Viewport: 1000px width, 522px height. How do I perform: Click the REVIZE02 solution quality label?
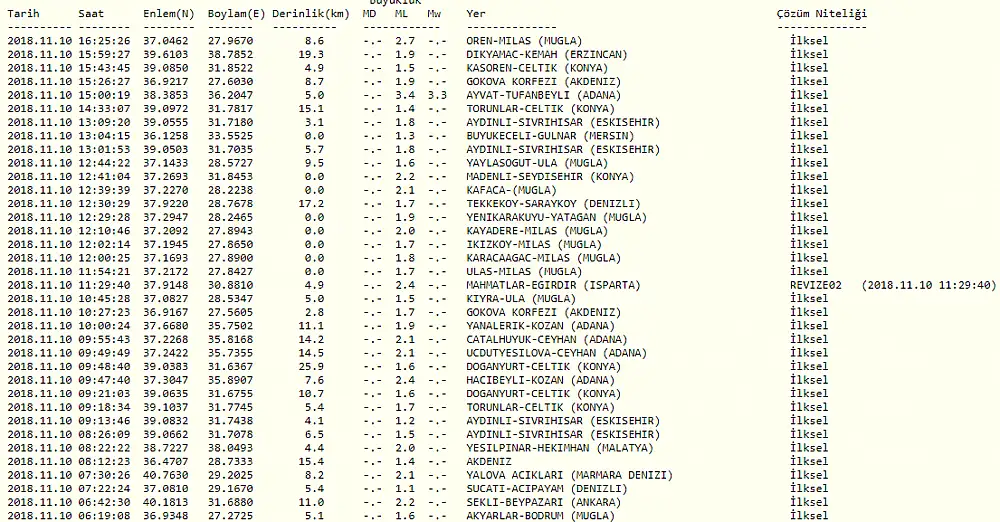(x=815, y=285)
